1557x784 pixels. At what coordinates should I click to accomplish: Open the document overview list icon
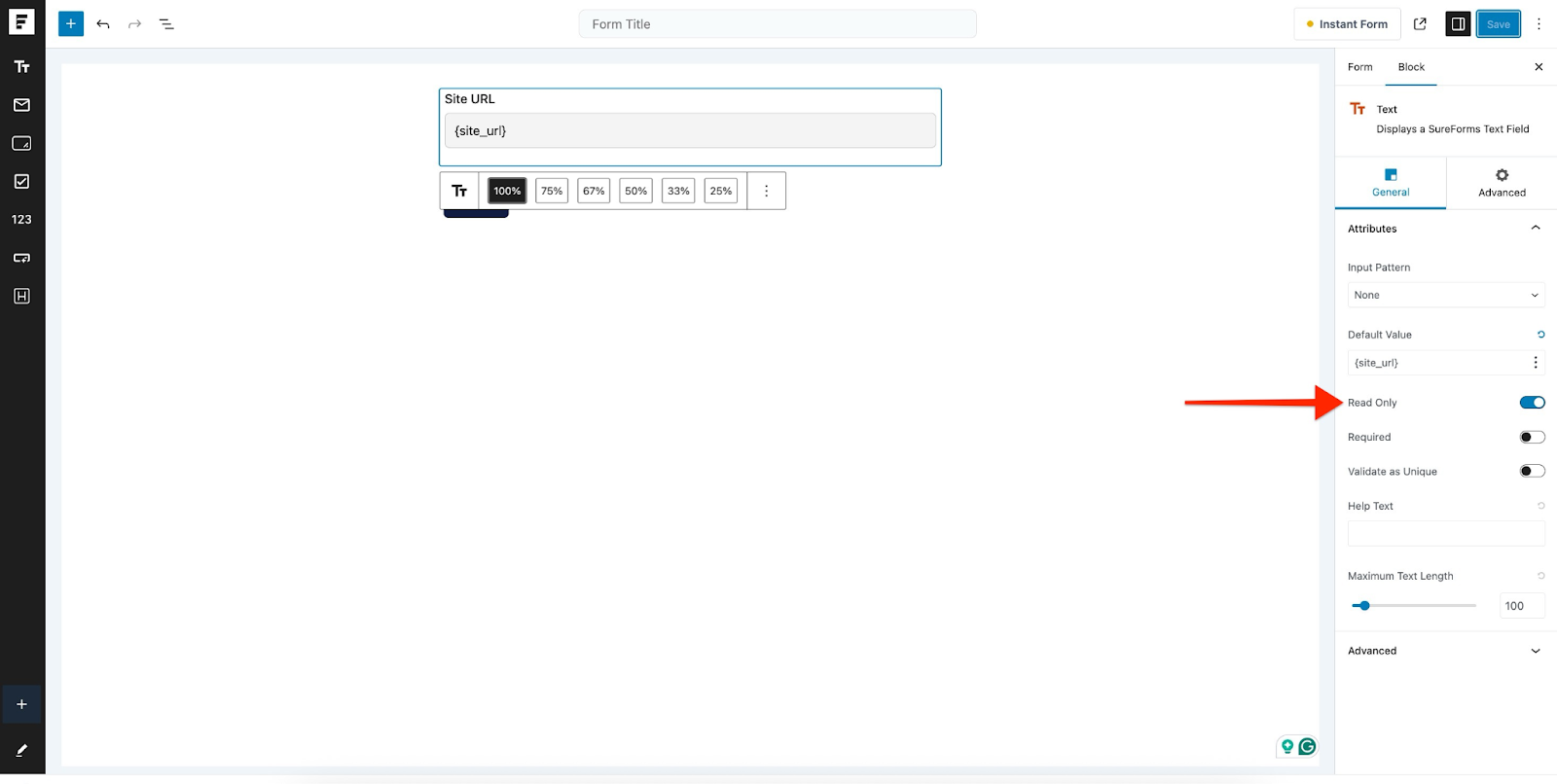coord(166,24)
